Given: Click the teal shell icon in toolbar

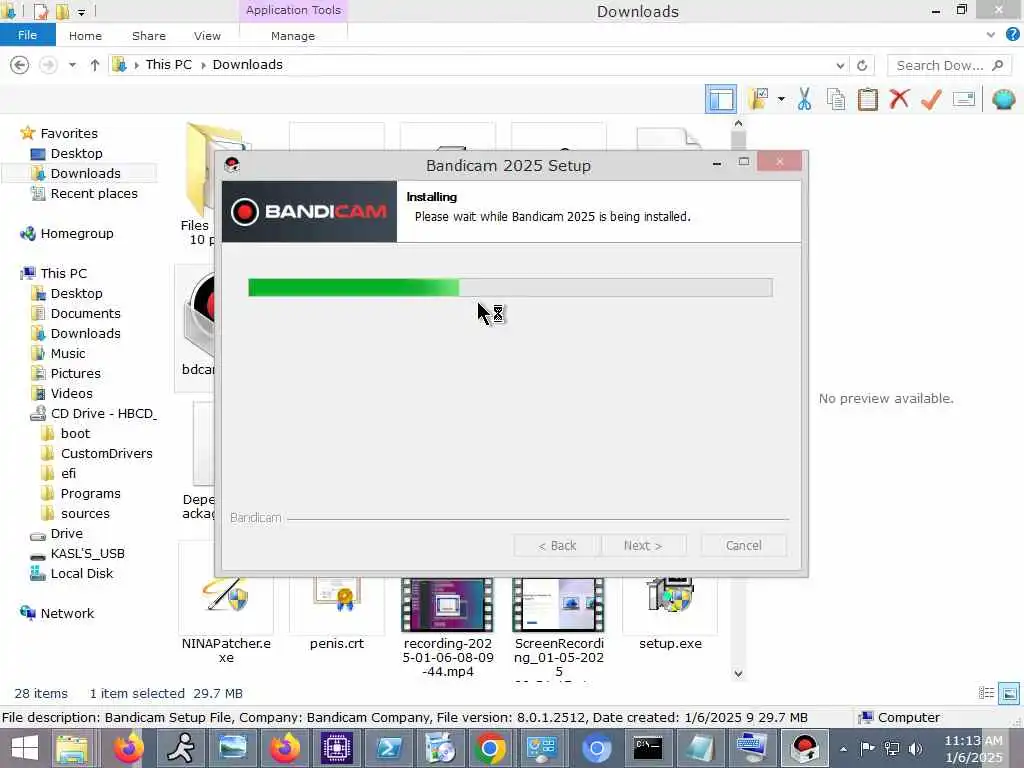Looking at the screenshot, I should click(x=1003, y=99).
